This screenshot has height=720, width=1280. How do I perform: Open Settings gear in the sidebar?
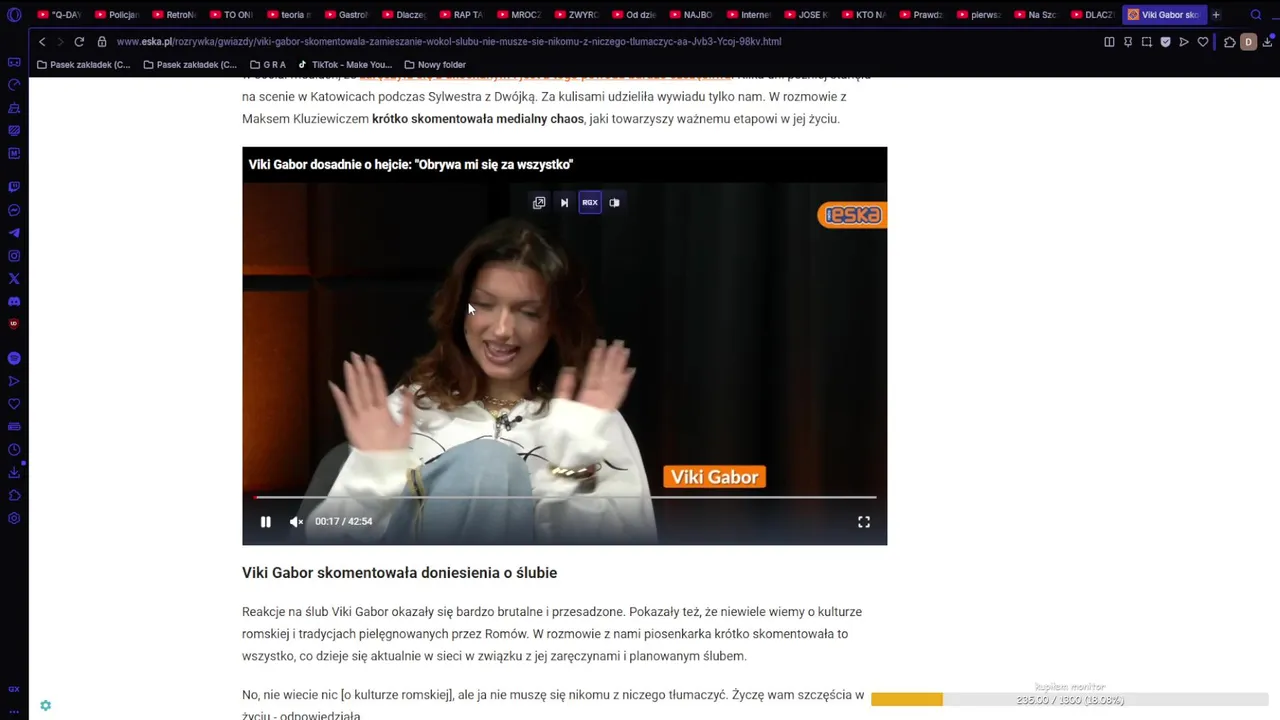(14, 518)
